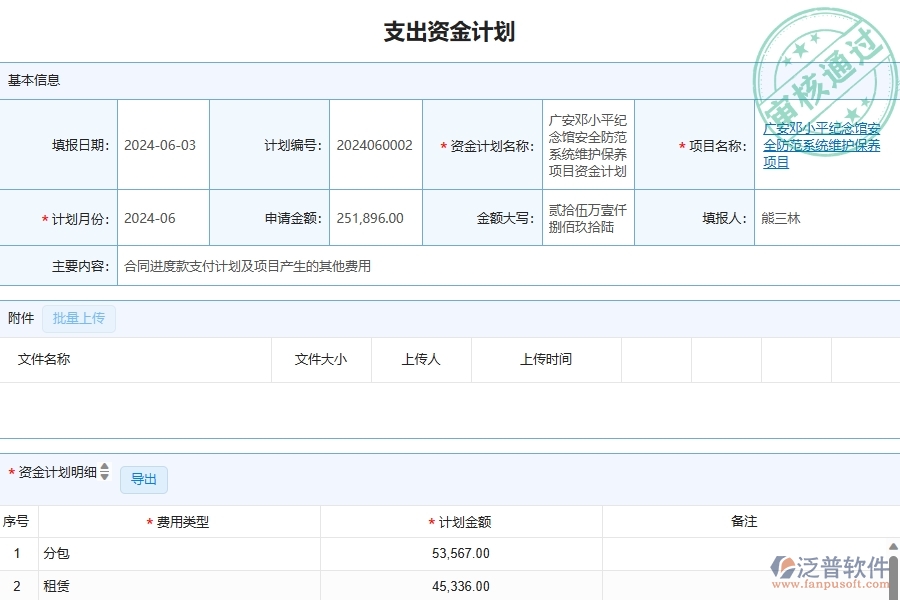
Task: Open the 广安邓小平纪念馆安全防范系统维护保养项目 project link
Action: coord(822,143)
